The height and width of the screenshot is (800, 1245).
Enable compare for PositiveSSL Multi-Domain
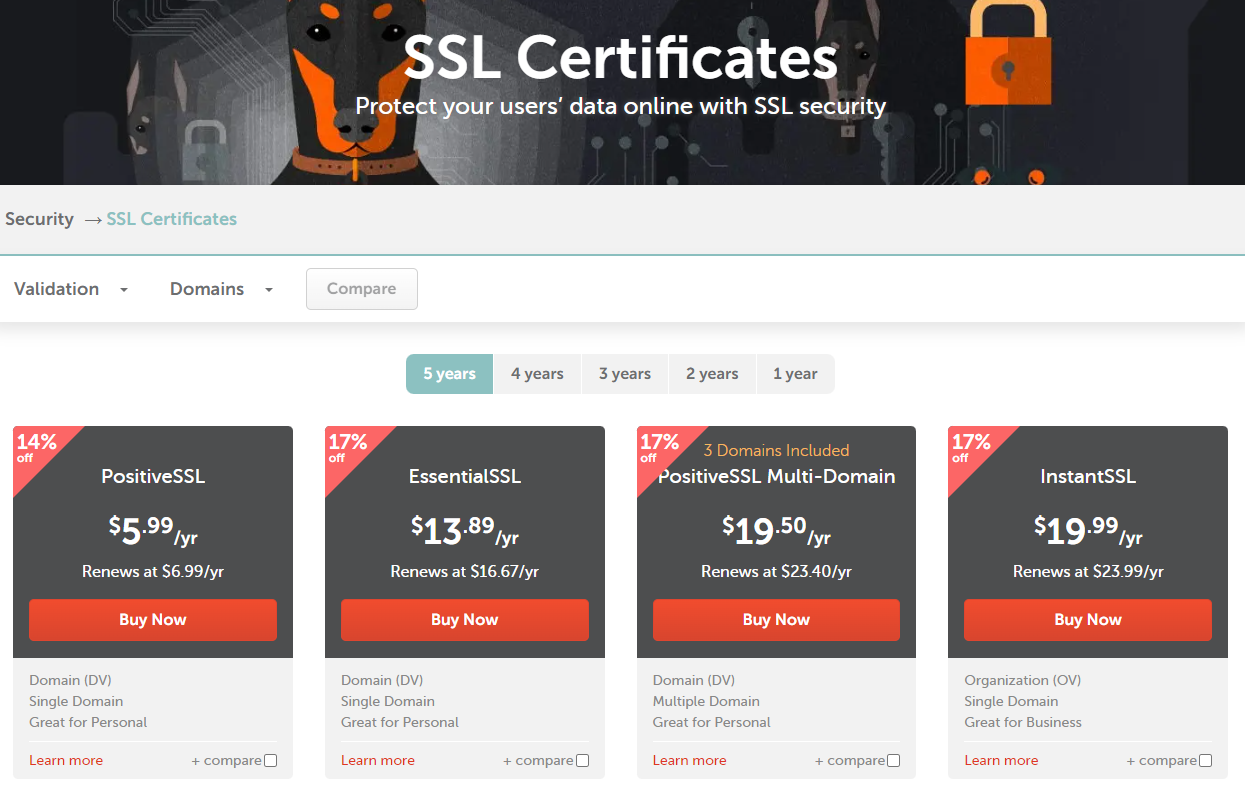893,760
